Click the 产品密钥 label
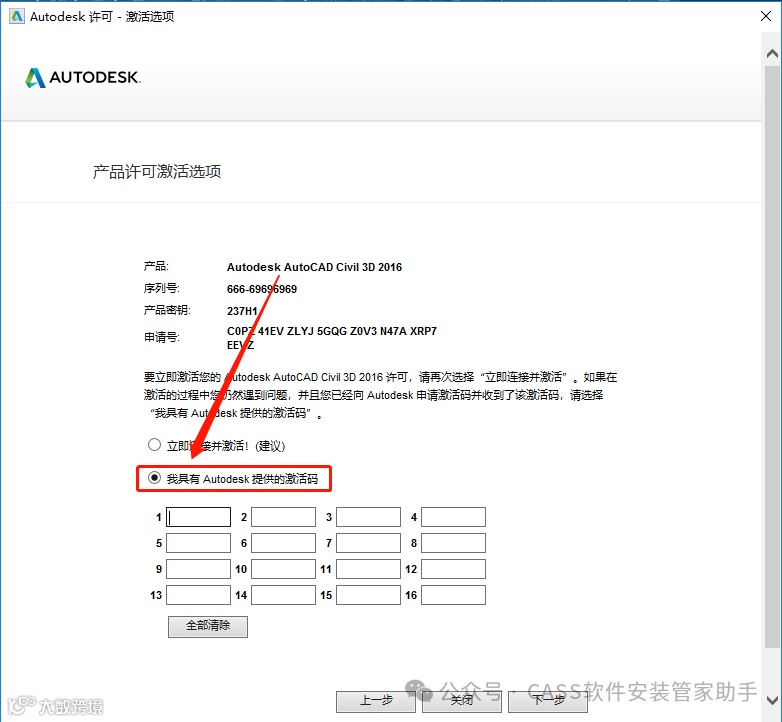The image size is (782, 722). 167,310
